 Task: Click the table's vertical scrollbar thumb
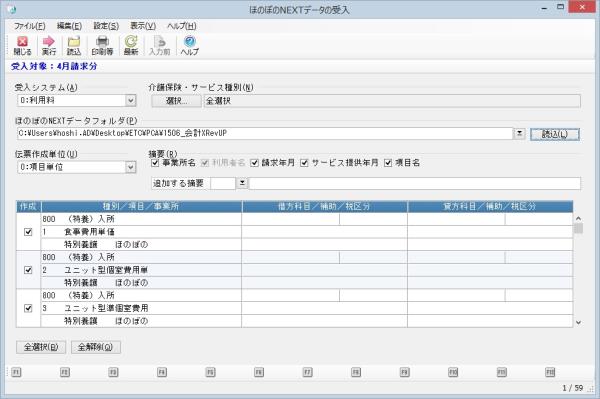click(x=578, y=228)
